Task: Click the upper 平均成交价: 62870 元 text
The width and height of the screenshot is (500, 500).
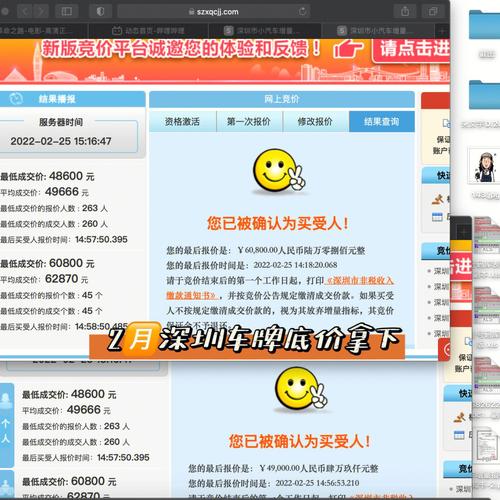Action: point(44,279)
